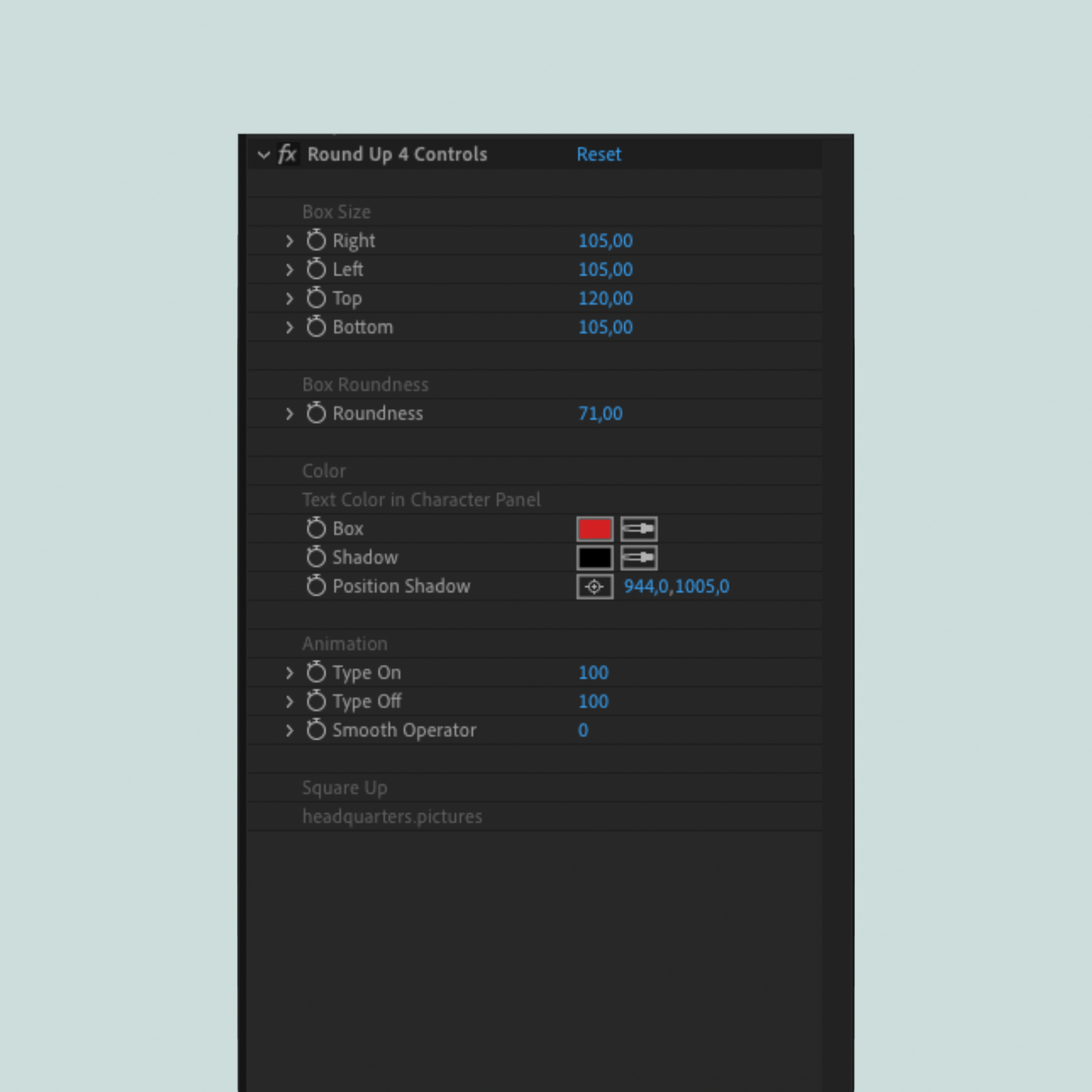The width and height of the screenshot is (1092, 1092).
Task: Reset the Round Up 4 Controls effect
Action: pos(599,154)
